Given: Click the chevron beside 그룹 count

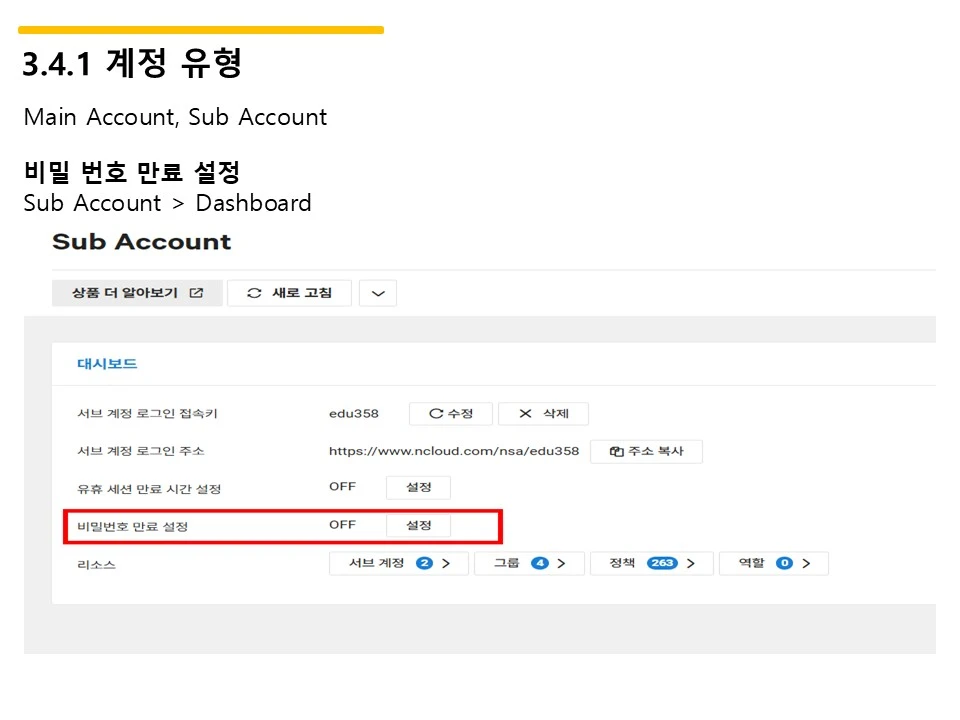Looking at the screenshot, I should (561, 563).
